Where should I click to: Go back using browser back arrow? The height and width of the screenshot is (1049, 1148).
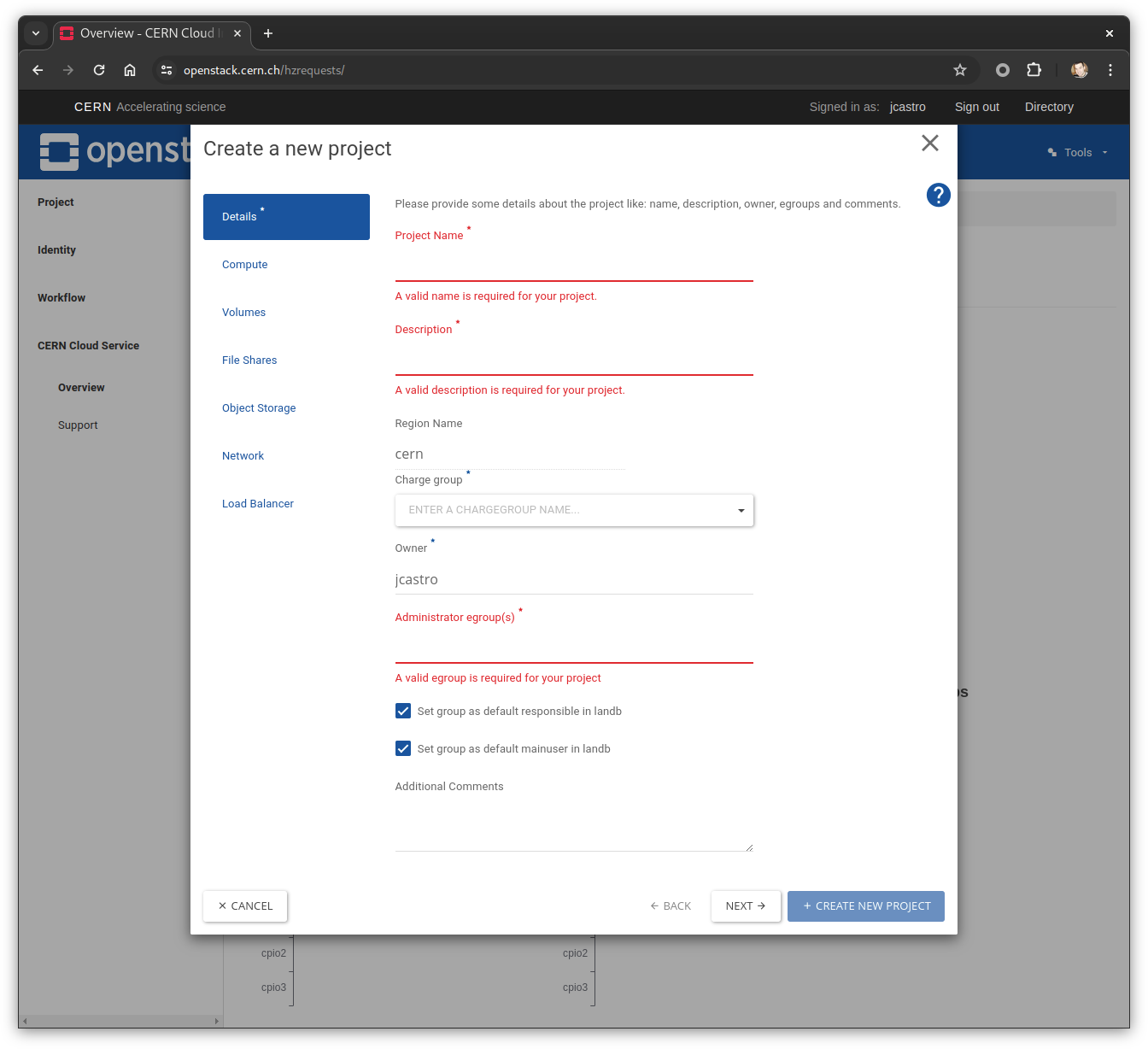click(x=38, y=70)
